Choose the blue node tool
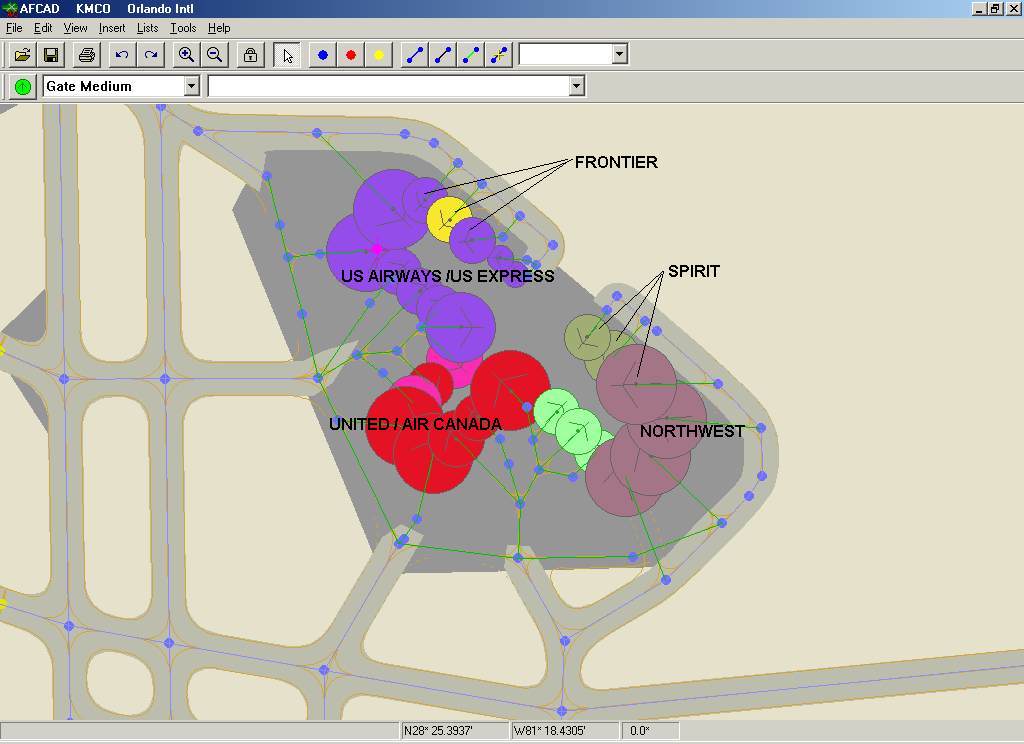Screen dimensions: 1024x744 (x=323, y=55)
